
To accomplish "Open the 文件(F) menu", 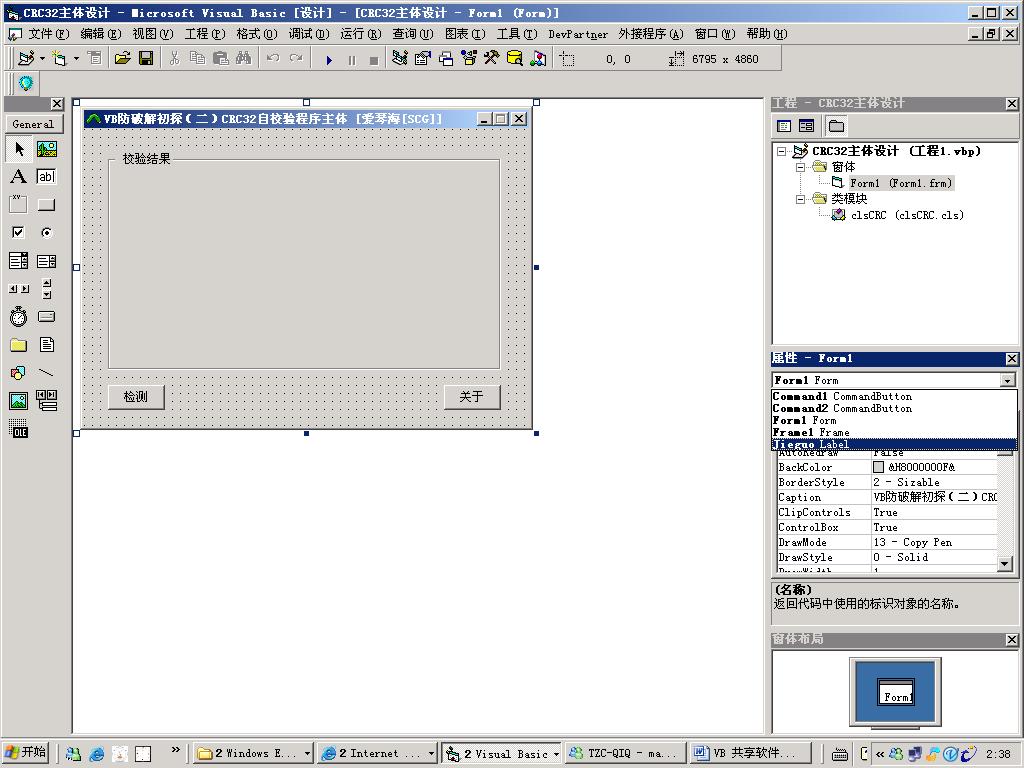I will 48,34.
